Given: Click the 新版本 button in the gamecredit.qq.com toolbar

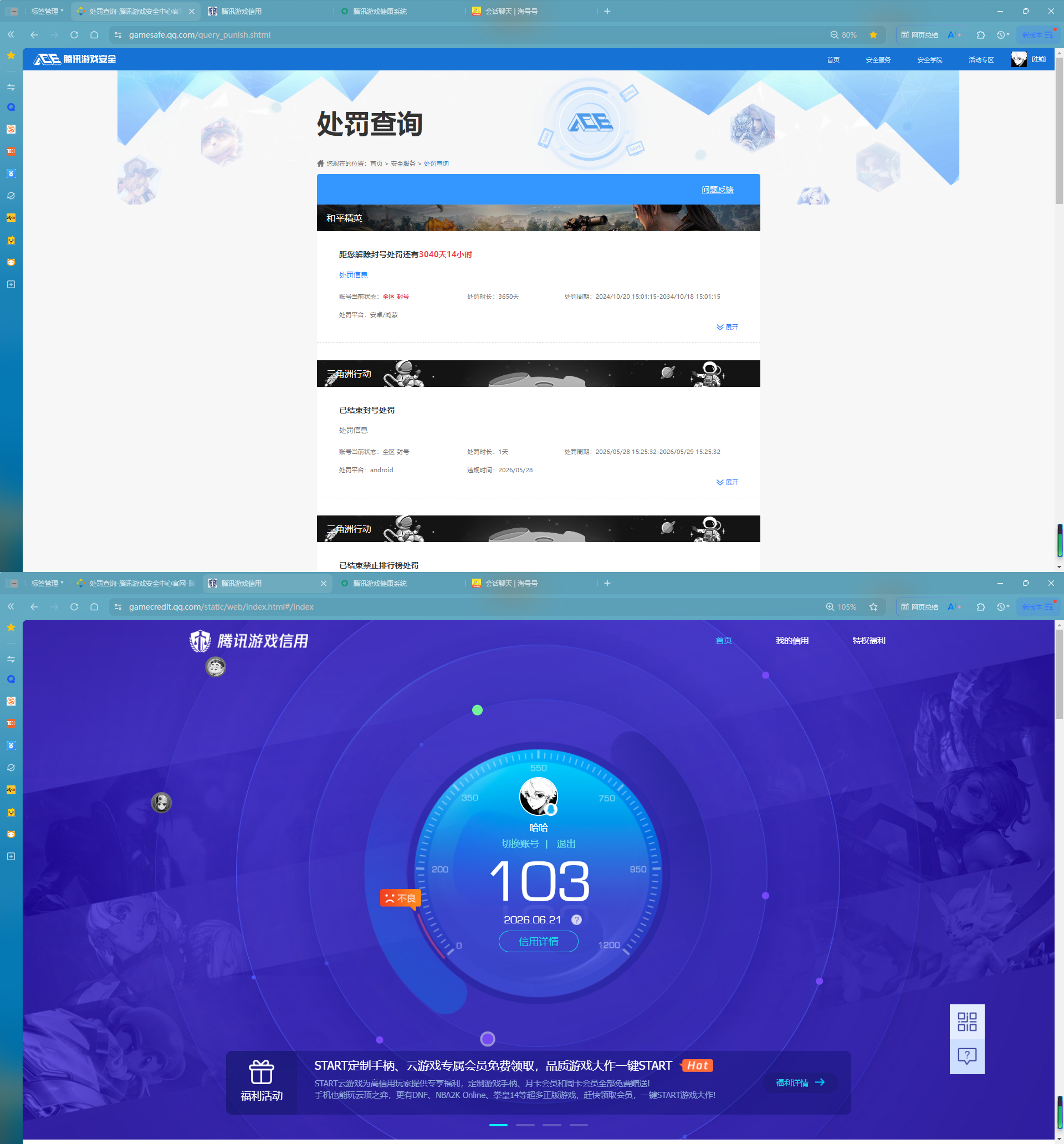Looking at the screenshot, I should 1037,606.
